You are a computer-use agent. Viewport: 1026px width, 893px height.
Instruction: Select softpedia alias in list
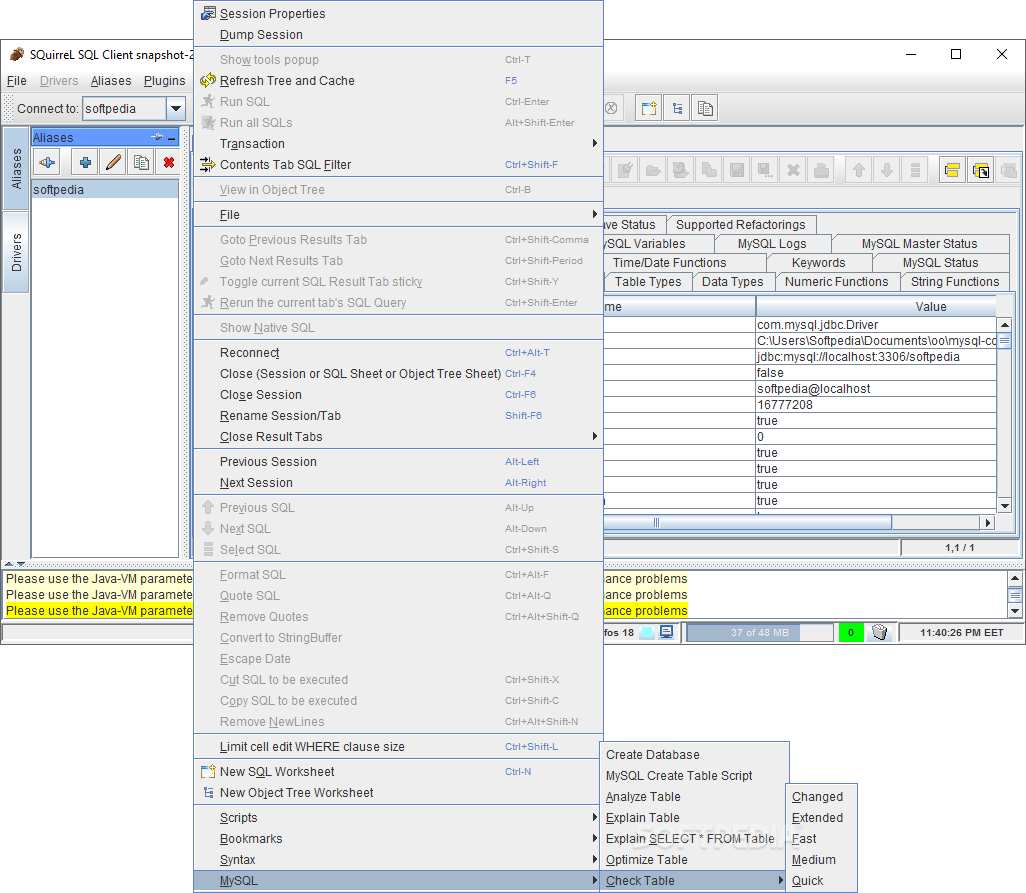pos(105,190)
